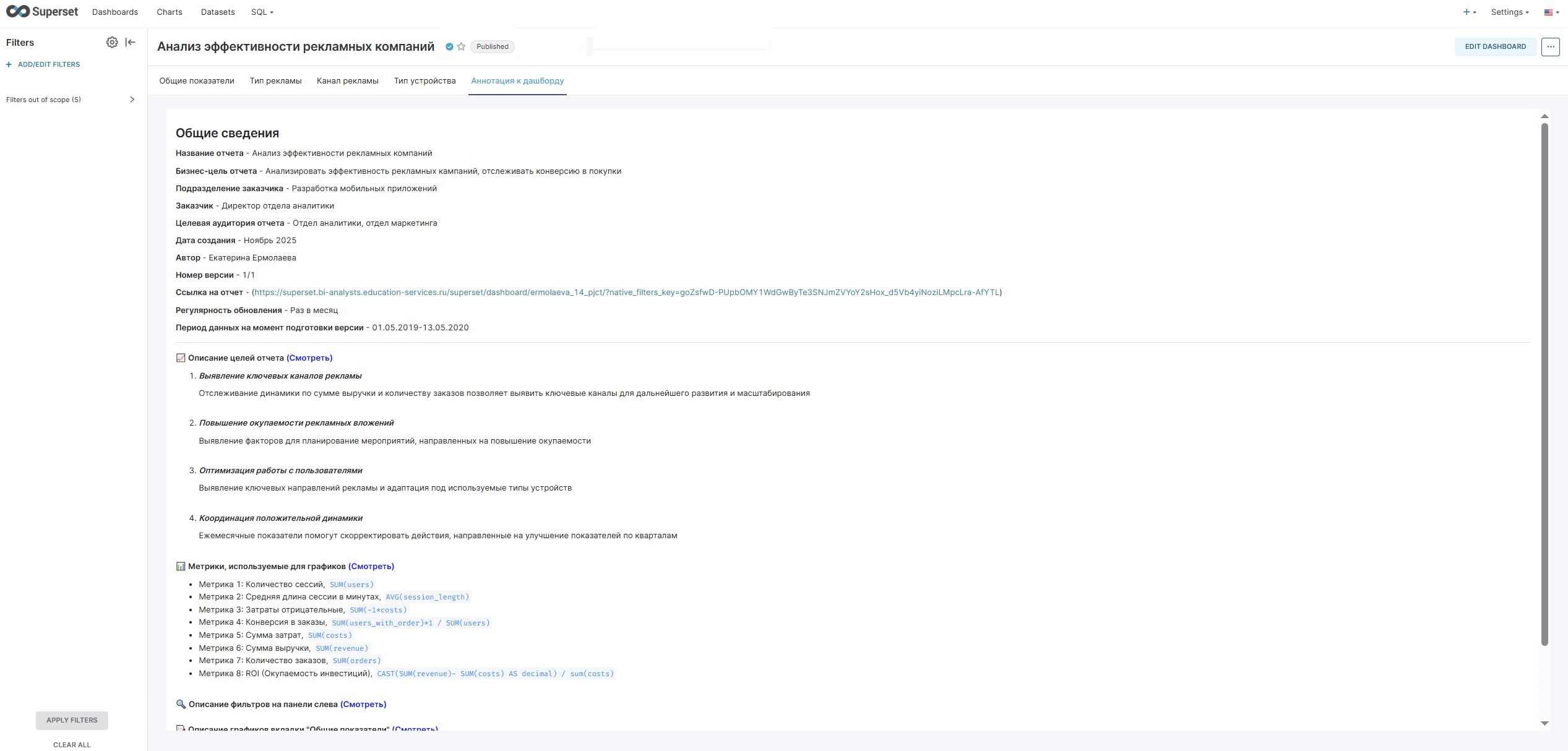Switch to the Тип рекламы tab

[x=275, y=81]
